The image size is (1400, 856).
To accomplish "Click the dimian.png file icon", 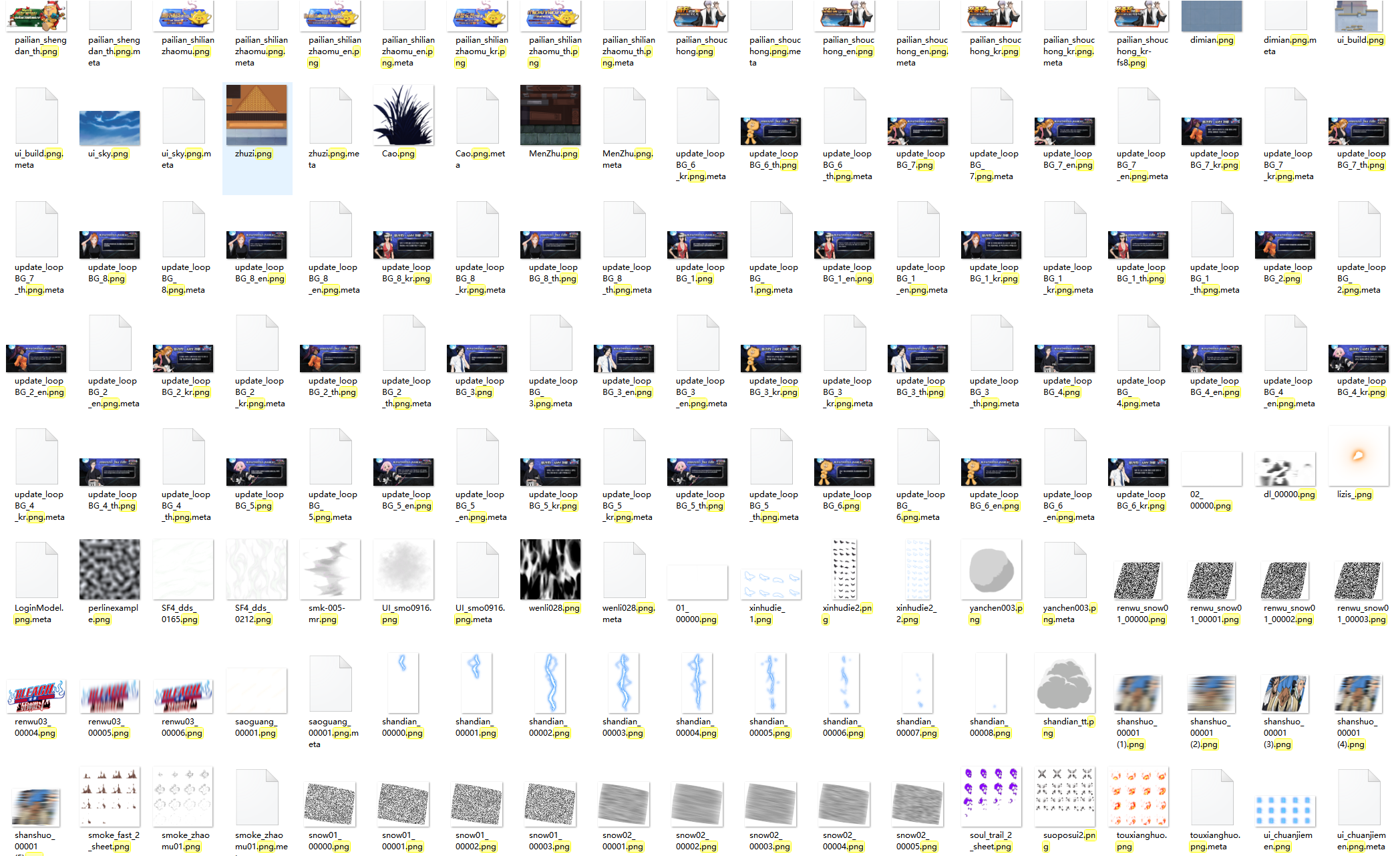I will (x=1212, y=16).
